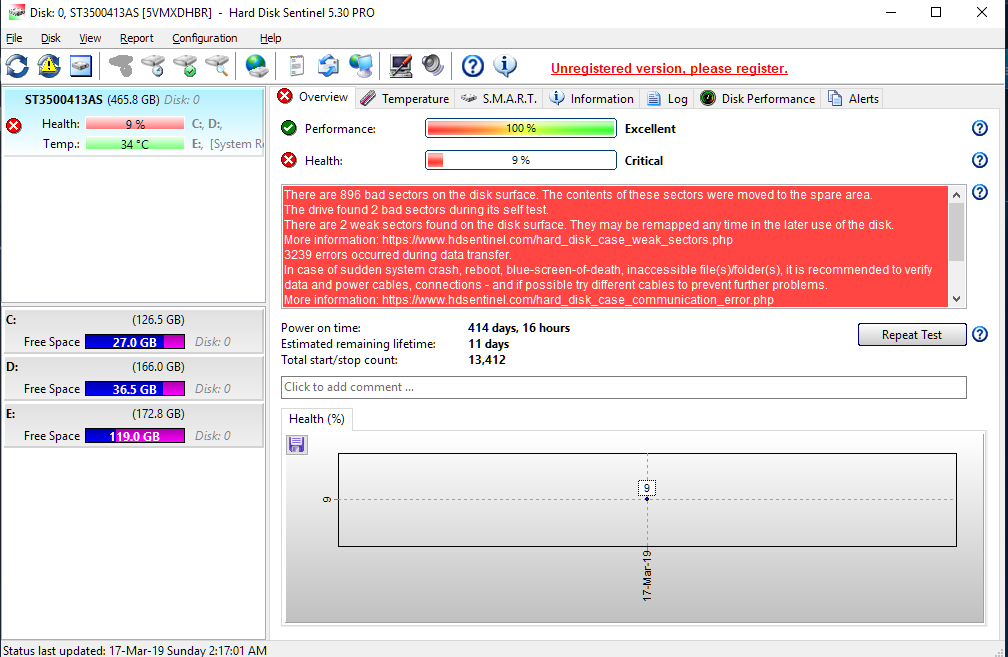Click '414 days, 16 hours' power on time
Image resolution: width=1008 pixels, height=657 pixels.
coord(519,328)
